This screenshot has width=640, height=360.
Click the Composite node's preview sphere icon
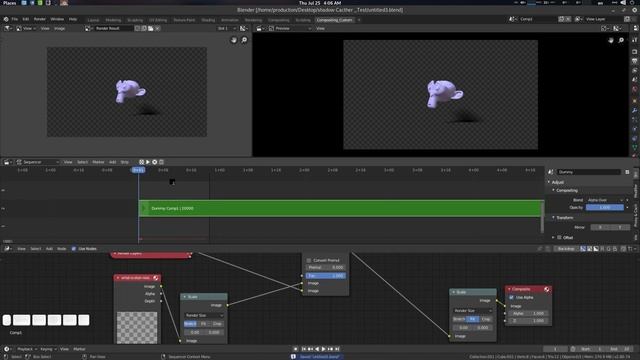pyautogui.click(x=547, y=289)
